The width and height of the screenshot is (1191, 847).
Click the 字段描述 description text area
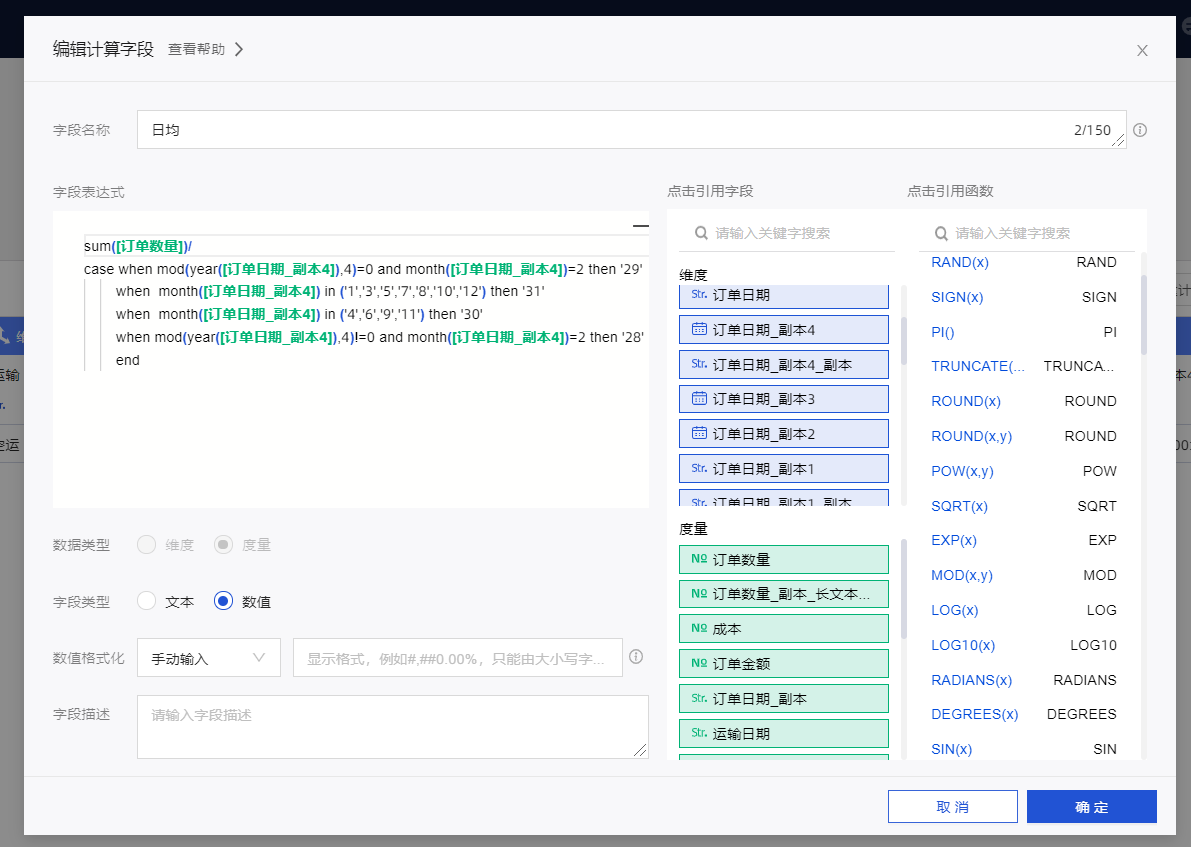(x=392, y=726)
